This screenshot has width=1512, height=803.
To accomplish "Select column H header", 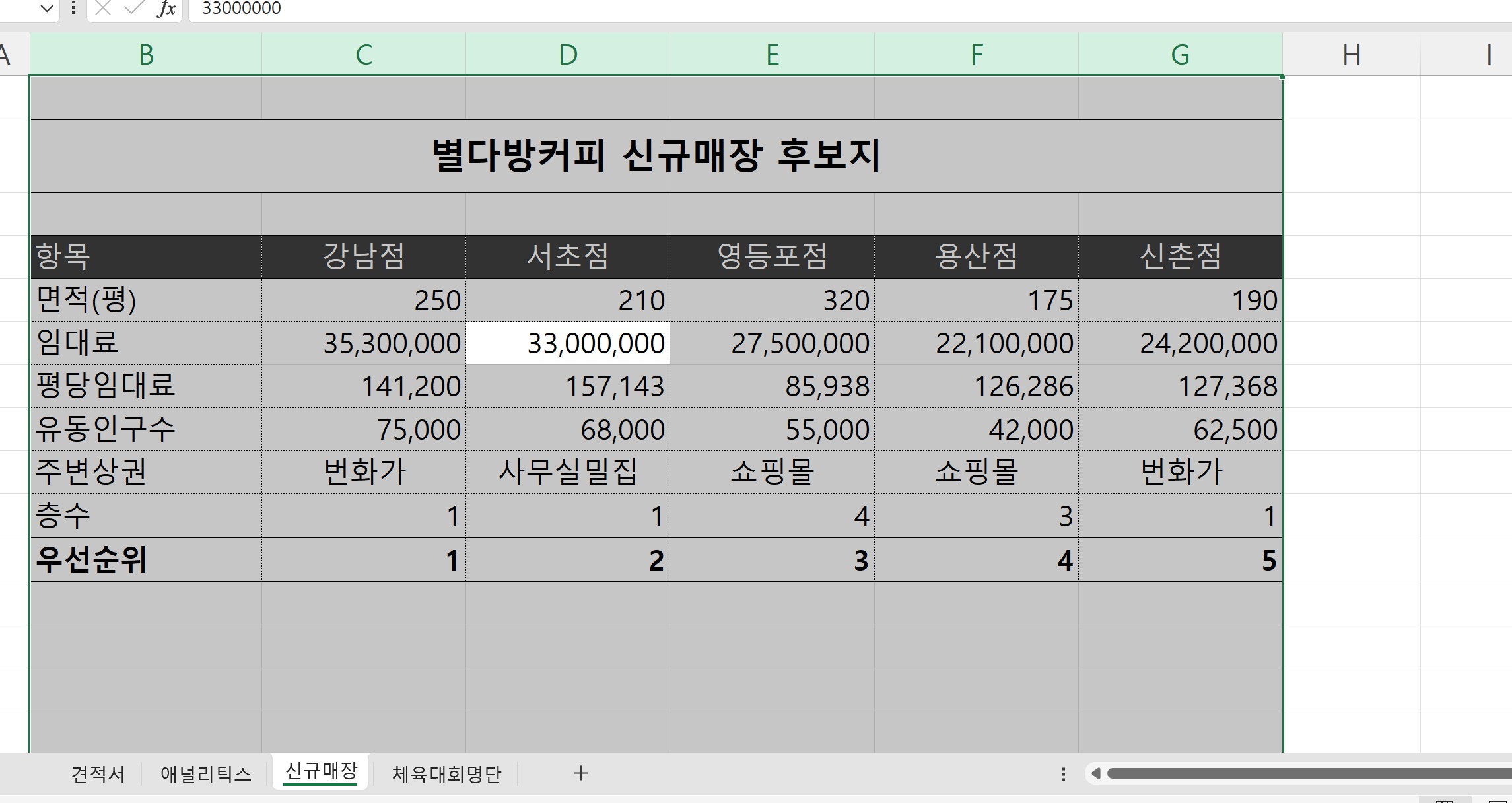I will click(x=1352, y=54).
